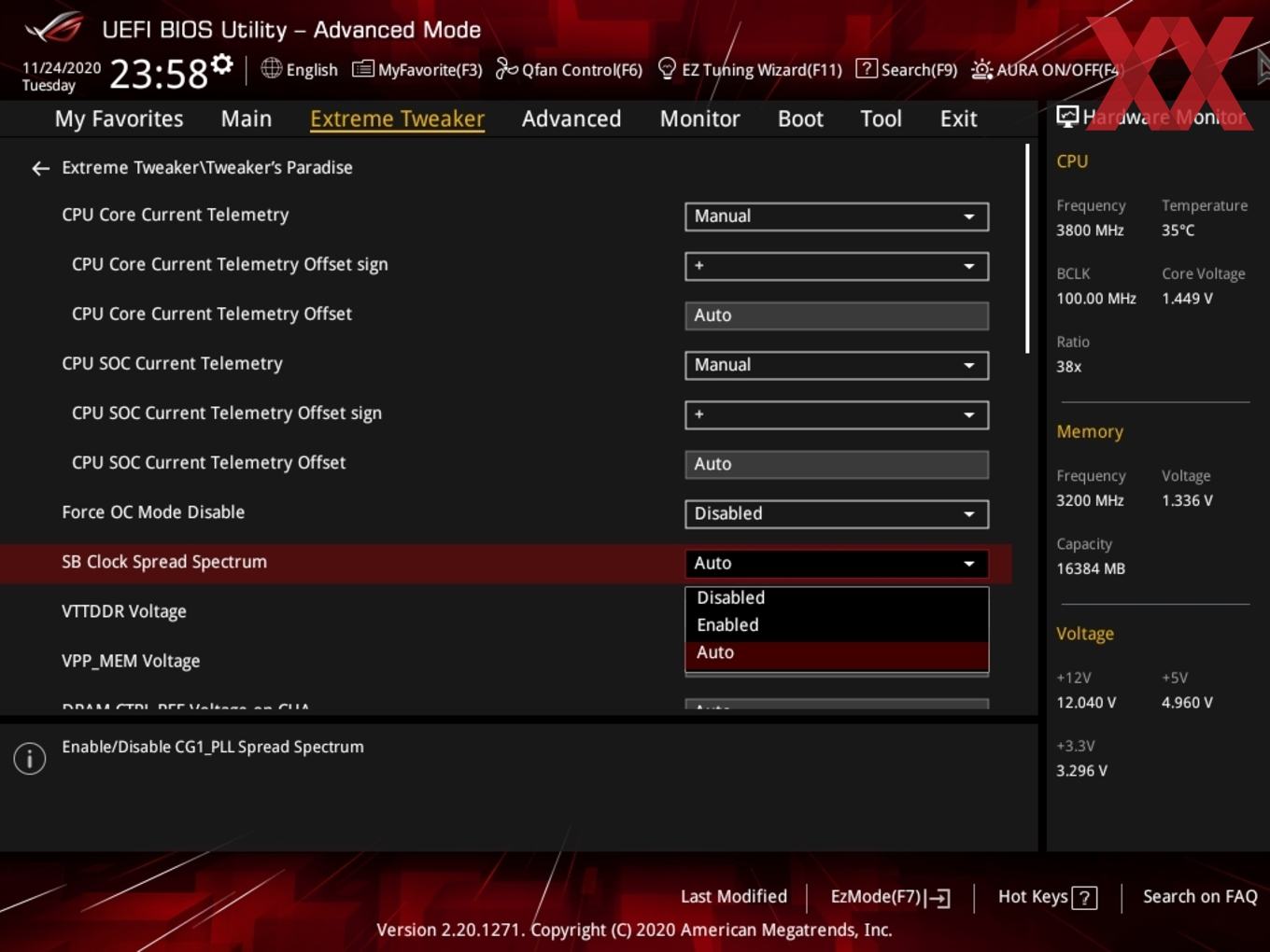Select Auto in spread spectrum list

[x=837, y=653]
